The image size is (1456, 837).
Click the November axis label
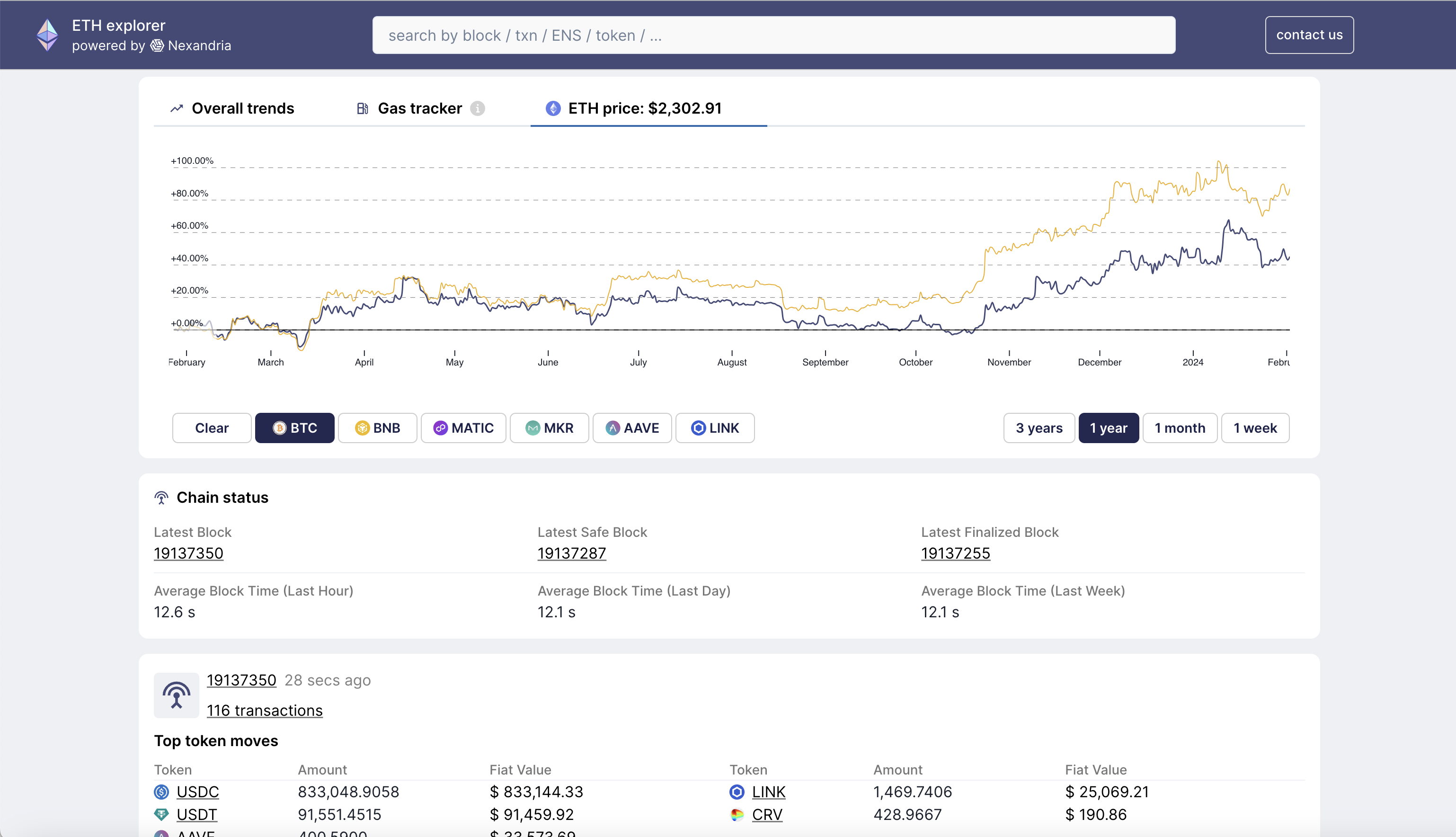1009,362
